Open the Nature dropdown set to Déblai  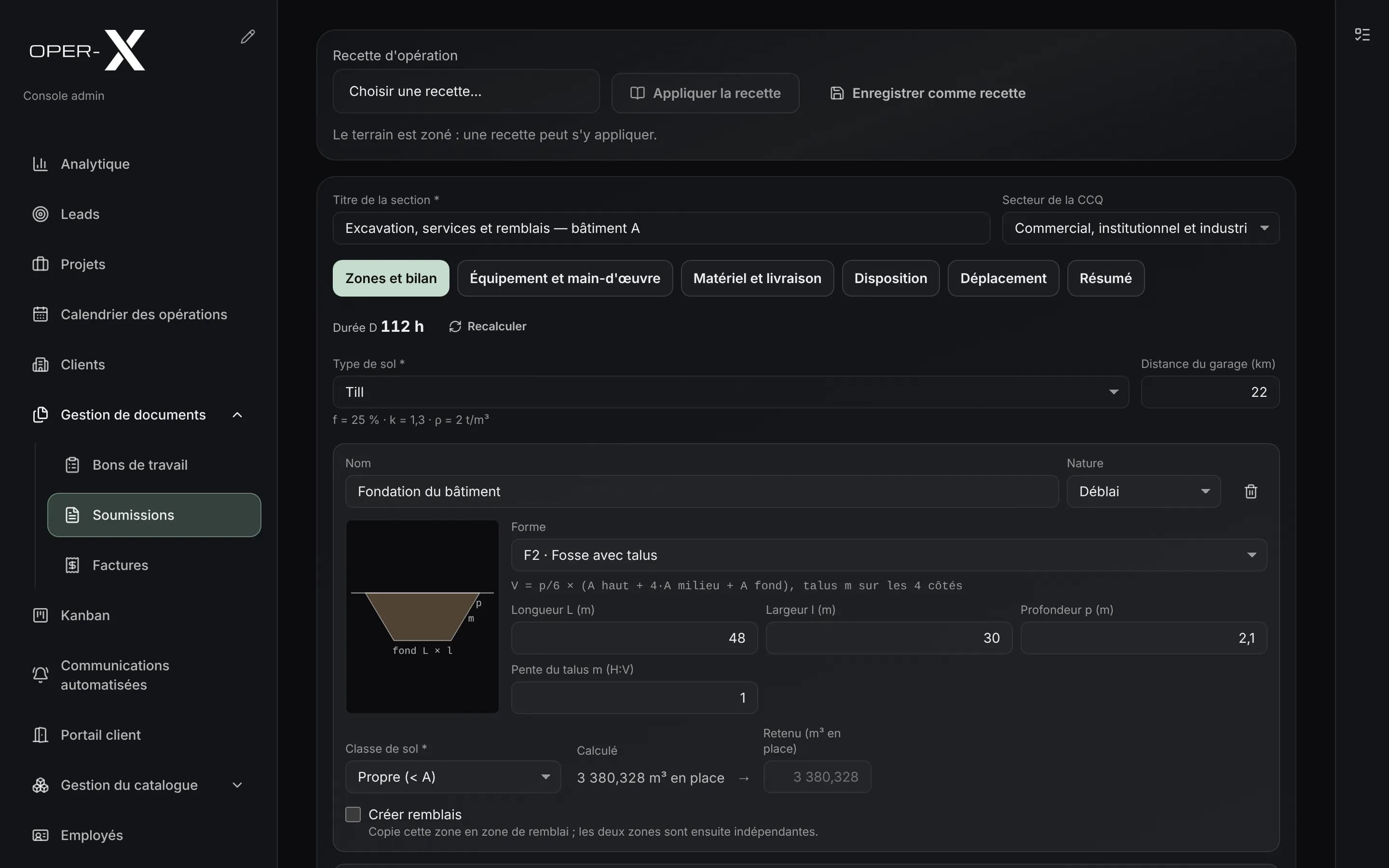tap(1144, 491)
